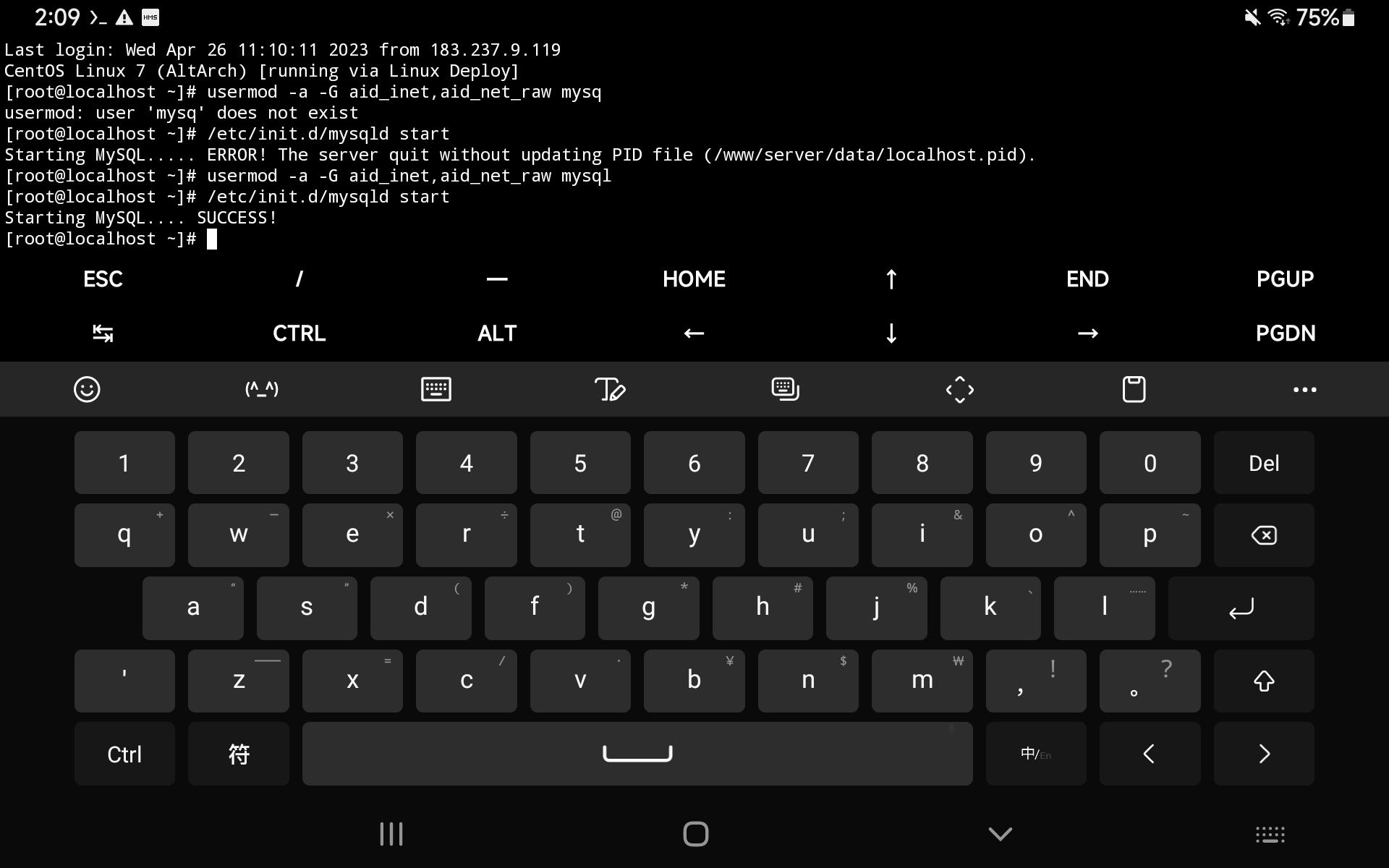Tap the g key

point(649,608)
